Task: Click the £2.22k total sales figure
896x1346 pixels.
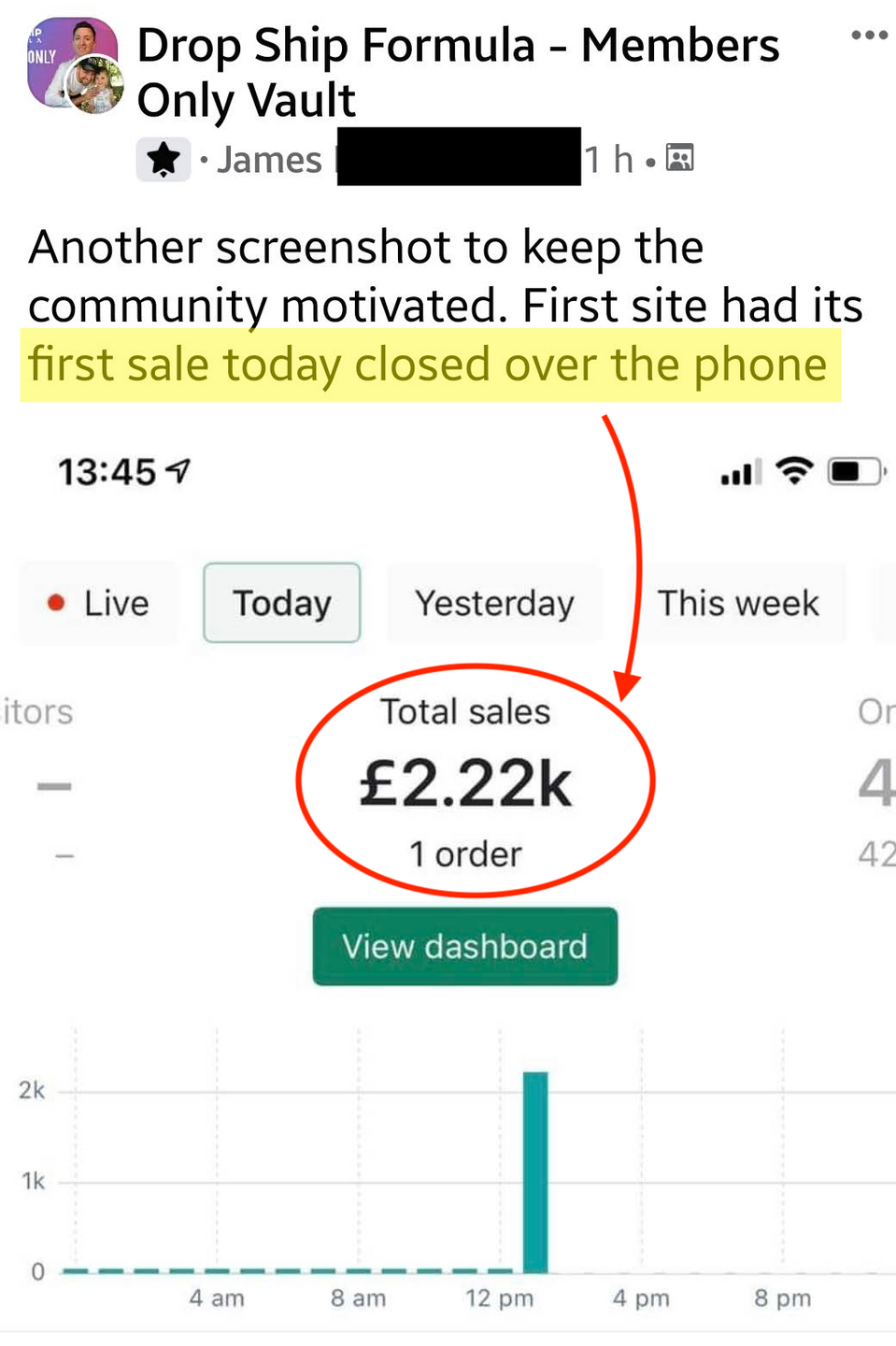Action: [x=465, y=783]
